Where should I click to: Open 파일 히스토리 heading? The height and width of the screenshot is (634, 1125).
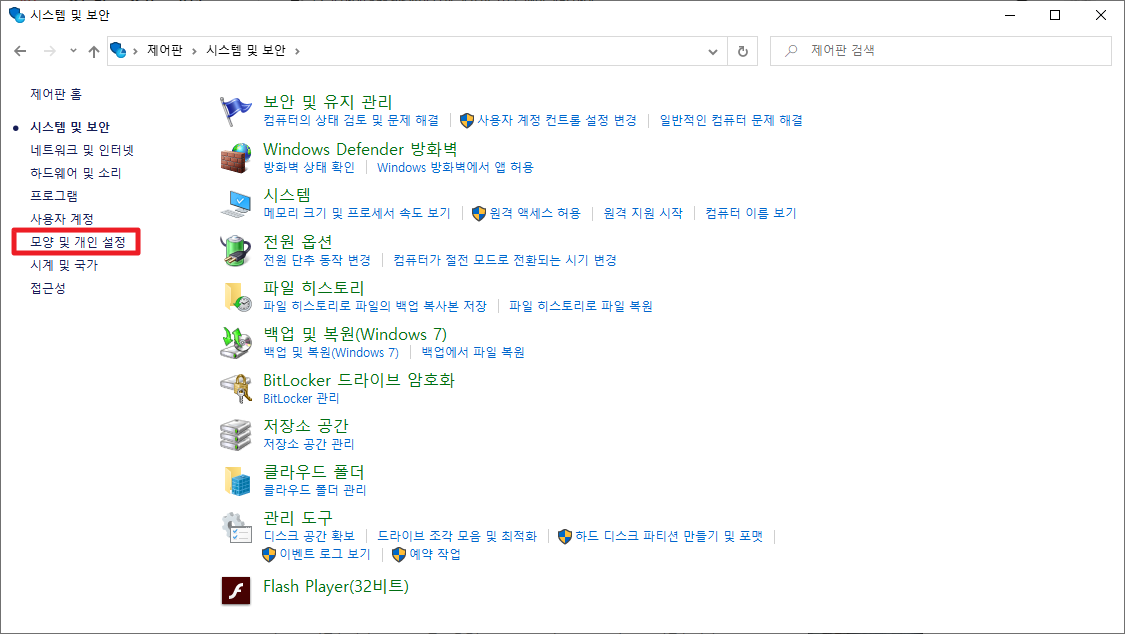(x=314, y=287)
